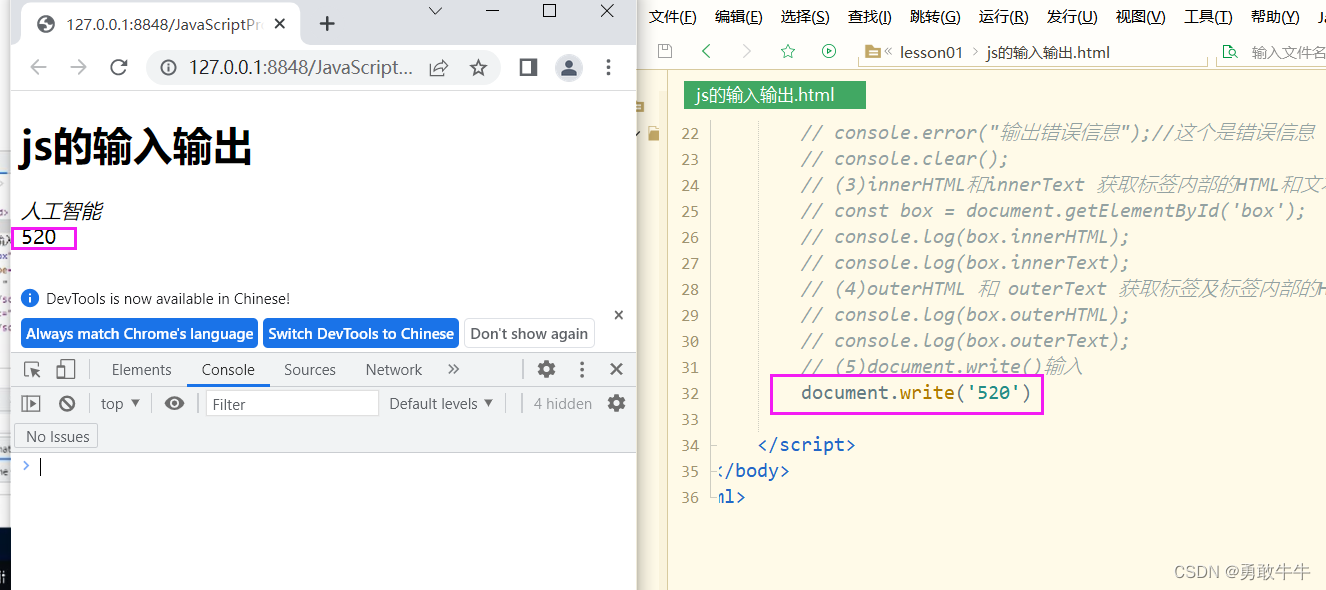Switch to the Elements tab
Image resolution: width=1326 pixels, height=590 pixels.
point(141,369)
